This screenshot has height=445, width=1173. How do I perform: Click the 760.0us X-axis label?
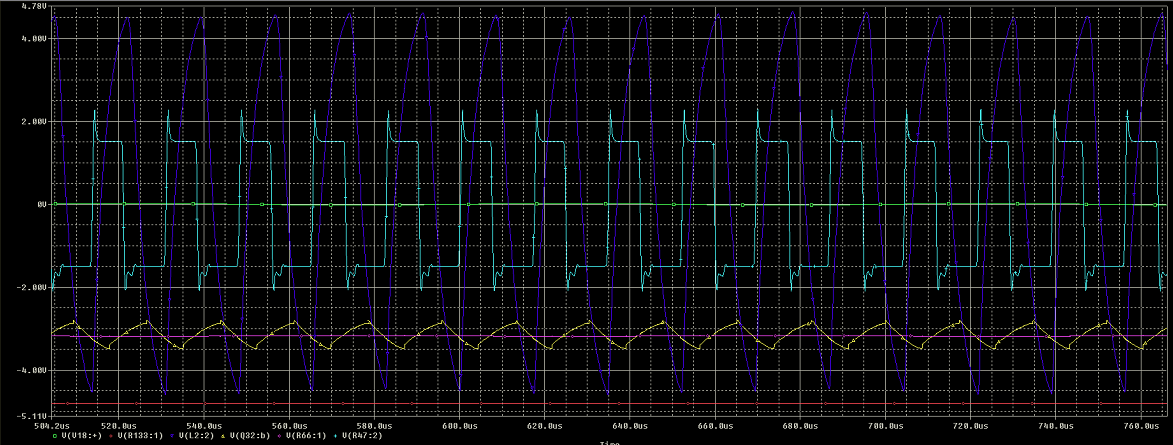(x=1141, y=426)
